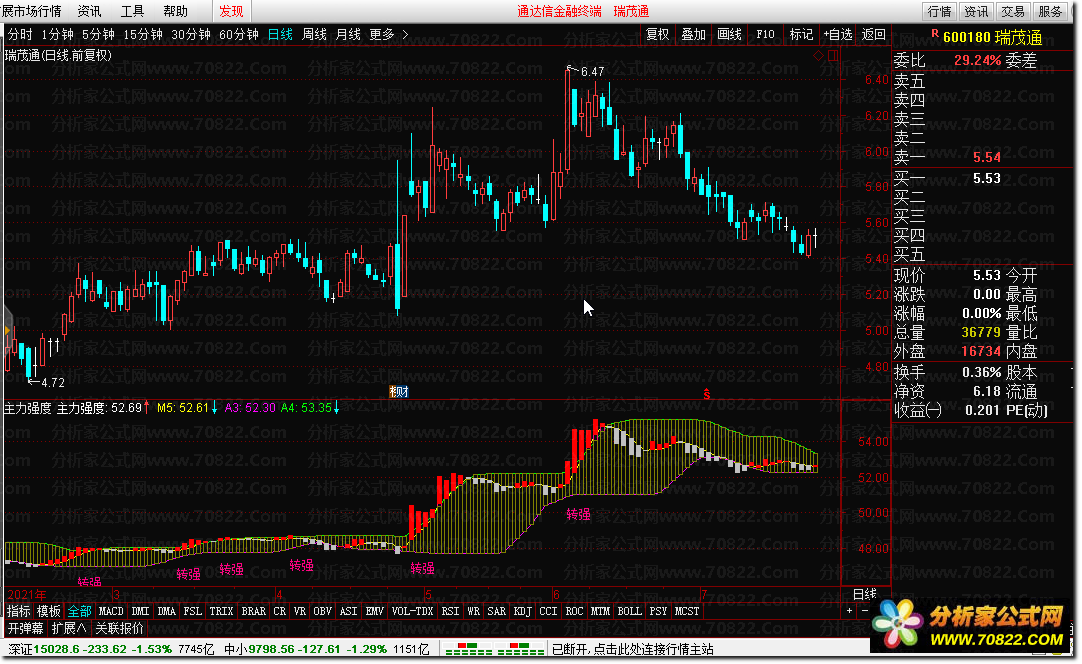Switch indicator to MCST

[687, 611]
